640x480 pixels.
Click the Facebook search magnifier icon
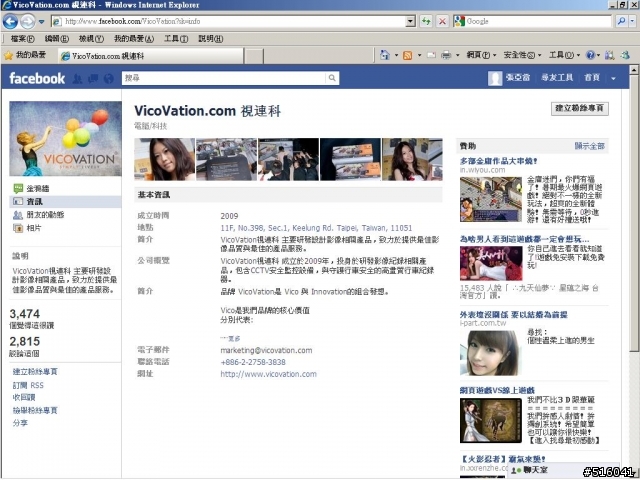(x=332, y=78)
